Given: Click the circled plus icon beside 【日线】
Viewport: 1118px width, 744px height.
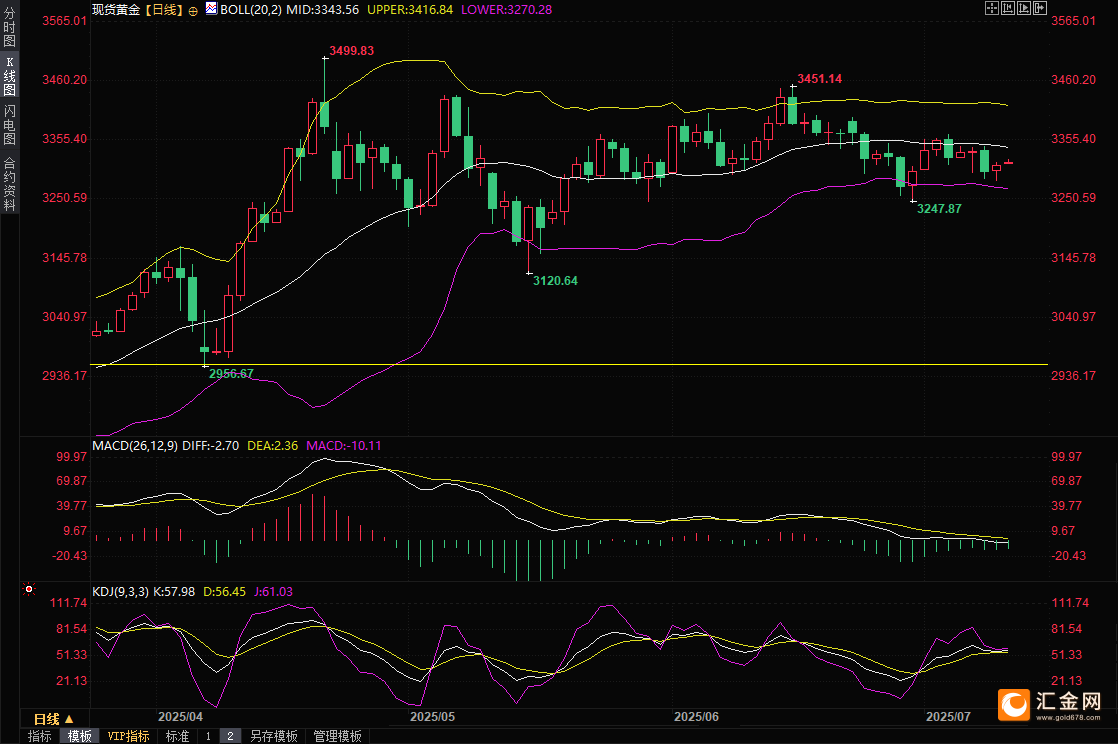Looking at the screenshot, I should coord(193,9).
